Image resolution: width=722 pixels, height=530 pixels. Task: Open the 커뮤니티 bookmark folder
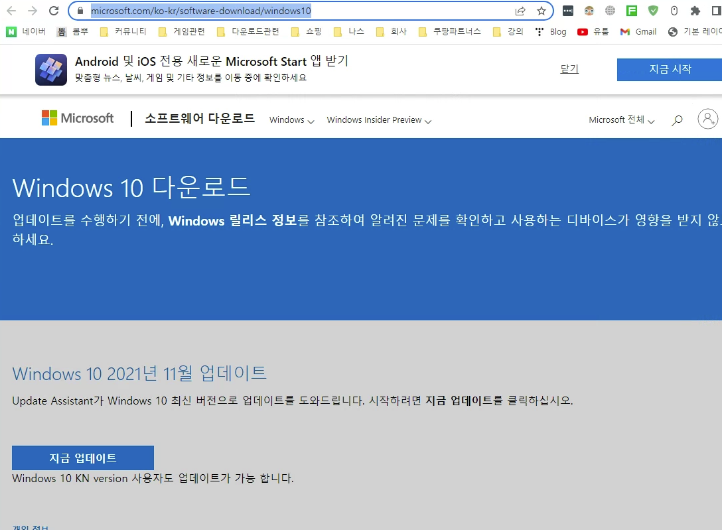pos(123,31)
